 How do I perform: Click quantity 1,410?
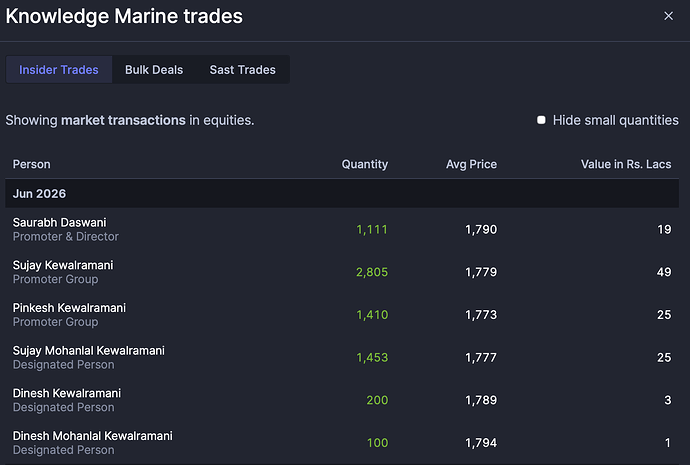point(372,315)
